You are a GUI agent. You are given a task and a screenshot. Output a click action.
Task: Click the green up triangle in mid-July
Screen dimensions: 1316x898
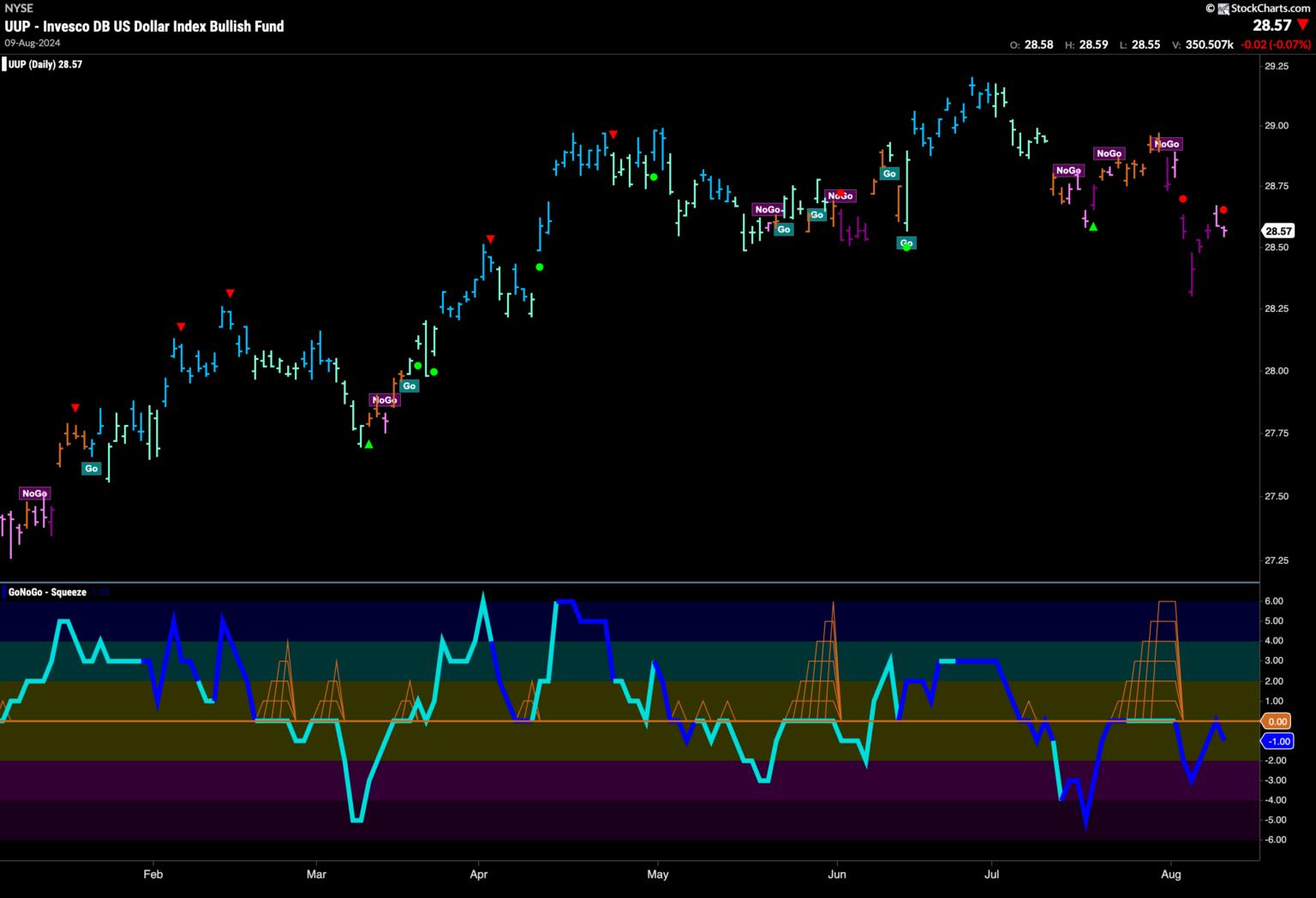click(x=1093, y=227)
